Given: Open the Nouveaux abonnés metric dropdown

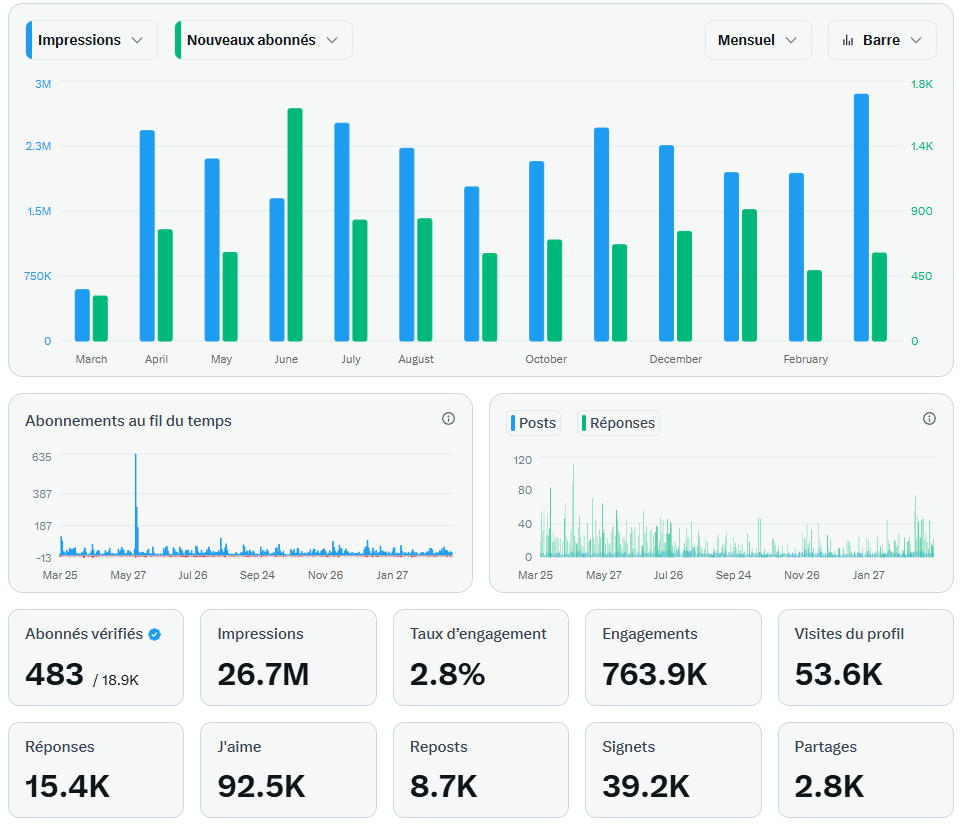Looking at the screenshot, I should 264,40.
